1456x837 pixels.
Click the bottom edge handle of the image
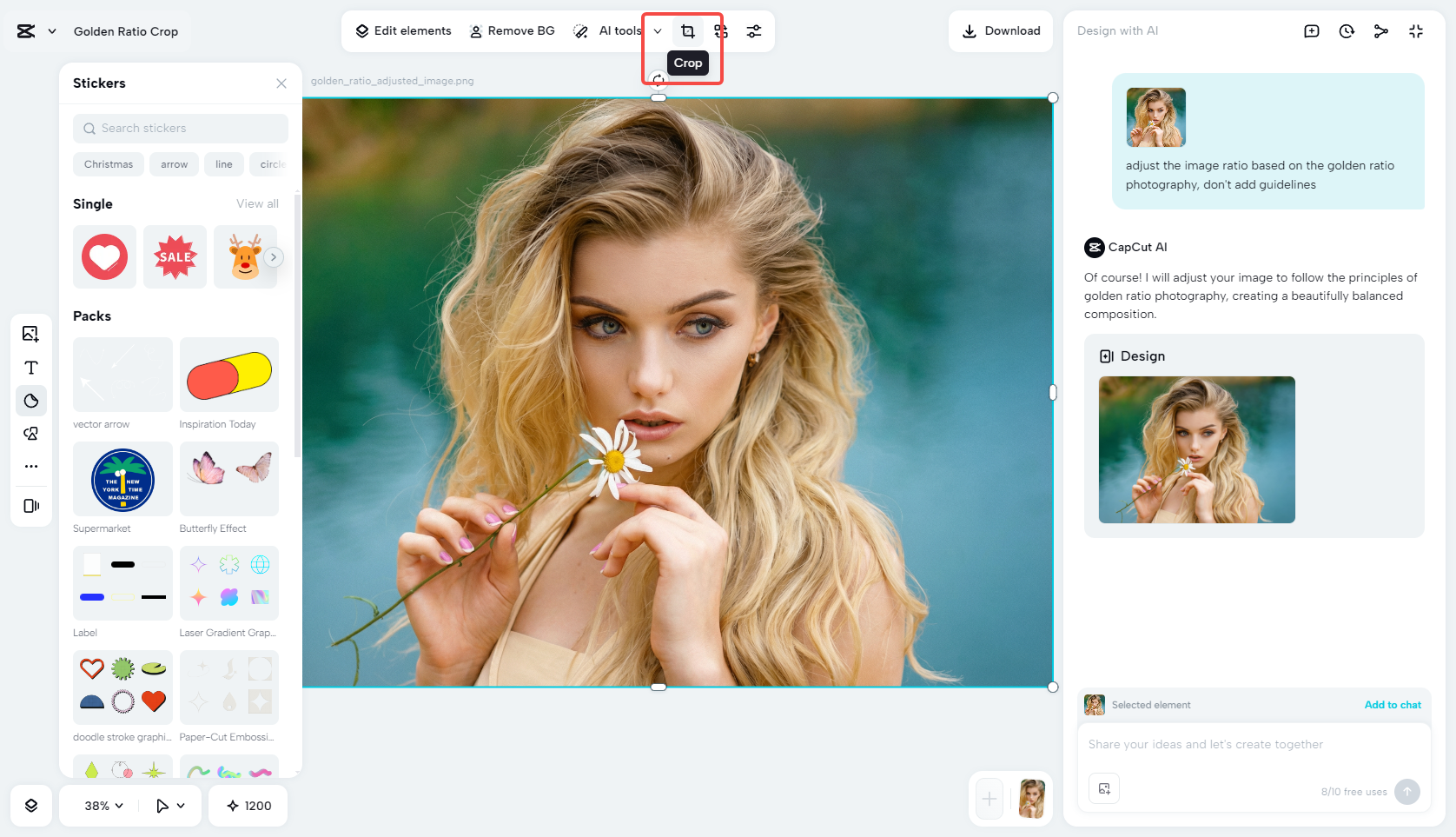(x=659, y=688)
